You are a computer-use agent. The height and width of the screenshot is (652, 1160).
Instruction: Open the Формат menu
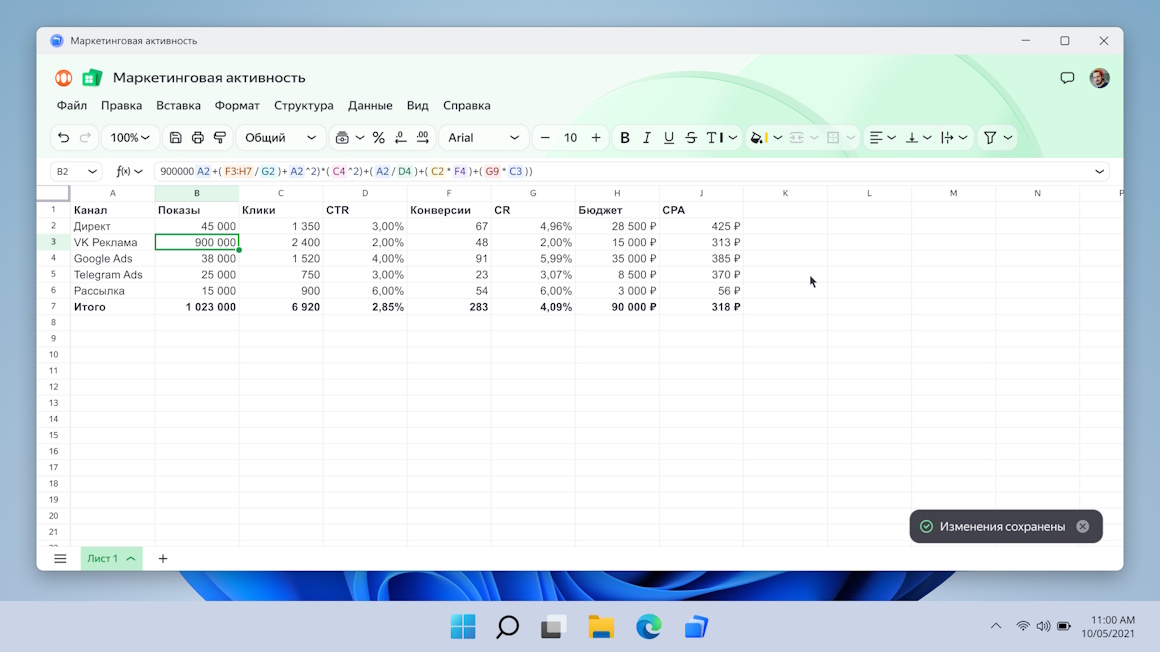click(x=237, y=106)
